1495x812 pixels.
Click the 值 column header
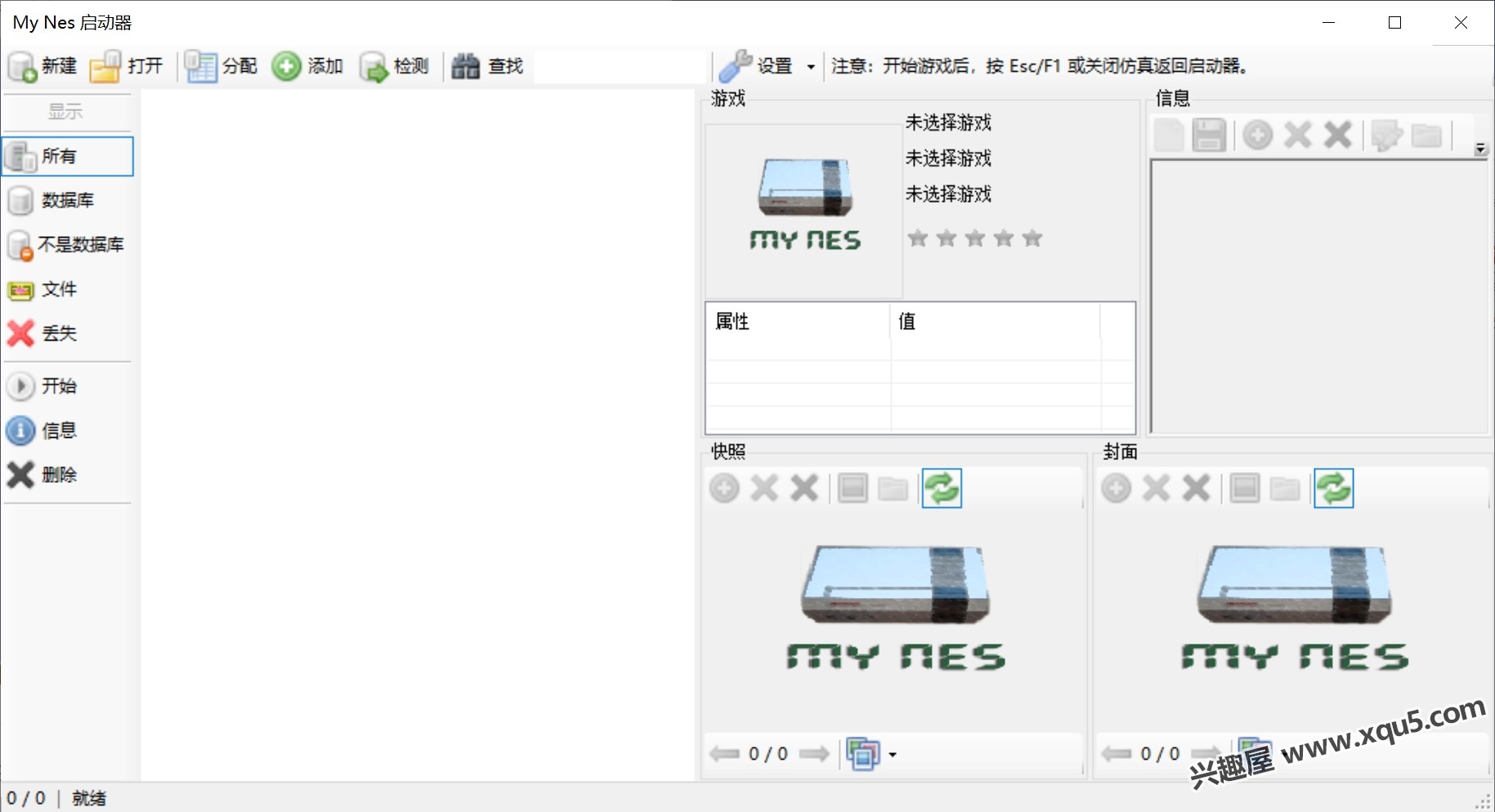[996, 321]
